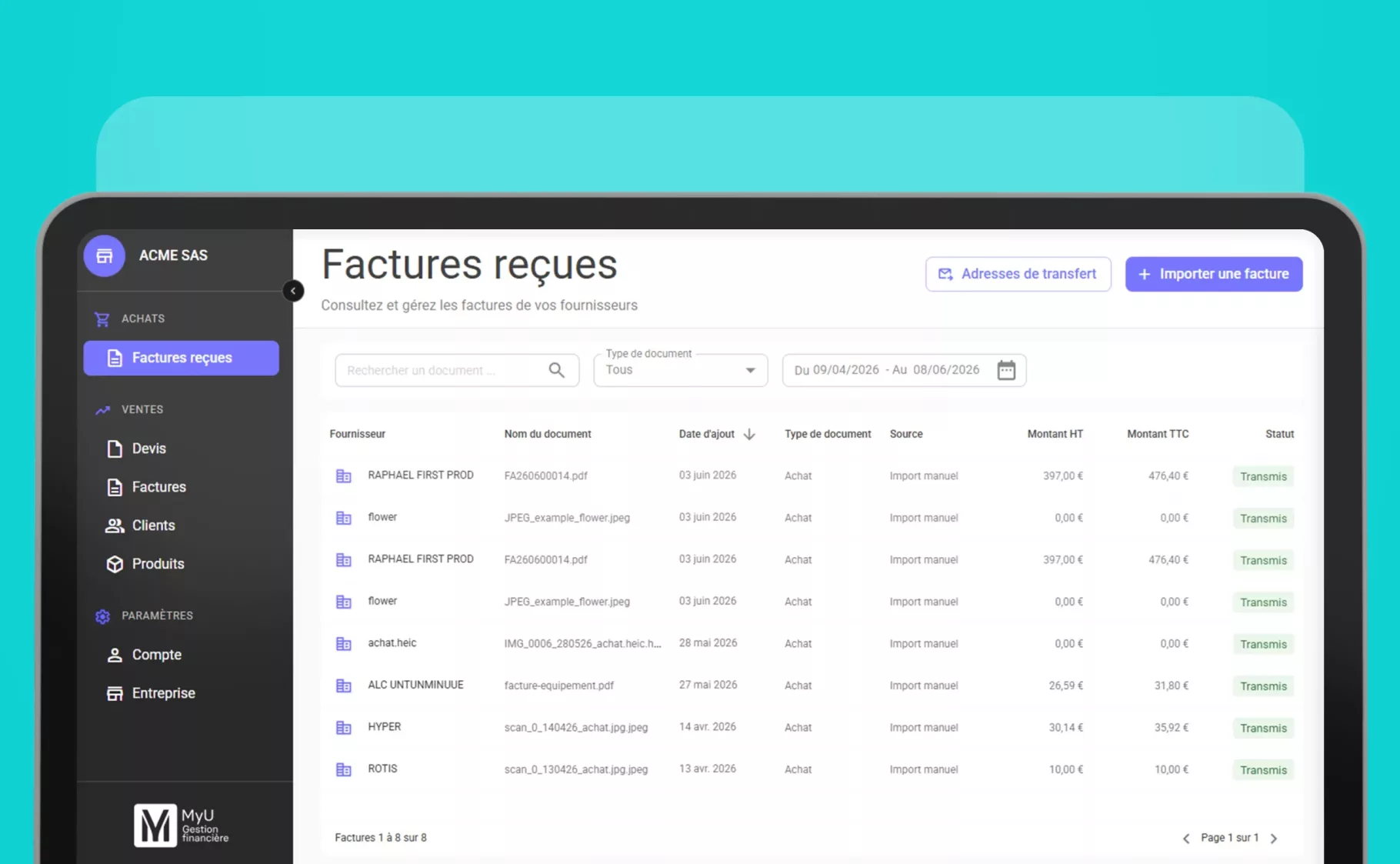This screenshot has width=1400, height=864.
Task: Click the ACME SAS store avatar icon
Action: (x=104, y=255)
